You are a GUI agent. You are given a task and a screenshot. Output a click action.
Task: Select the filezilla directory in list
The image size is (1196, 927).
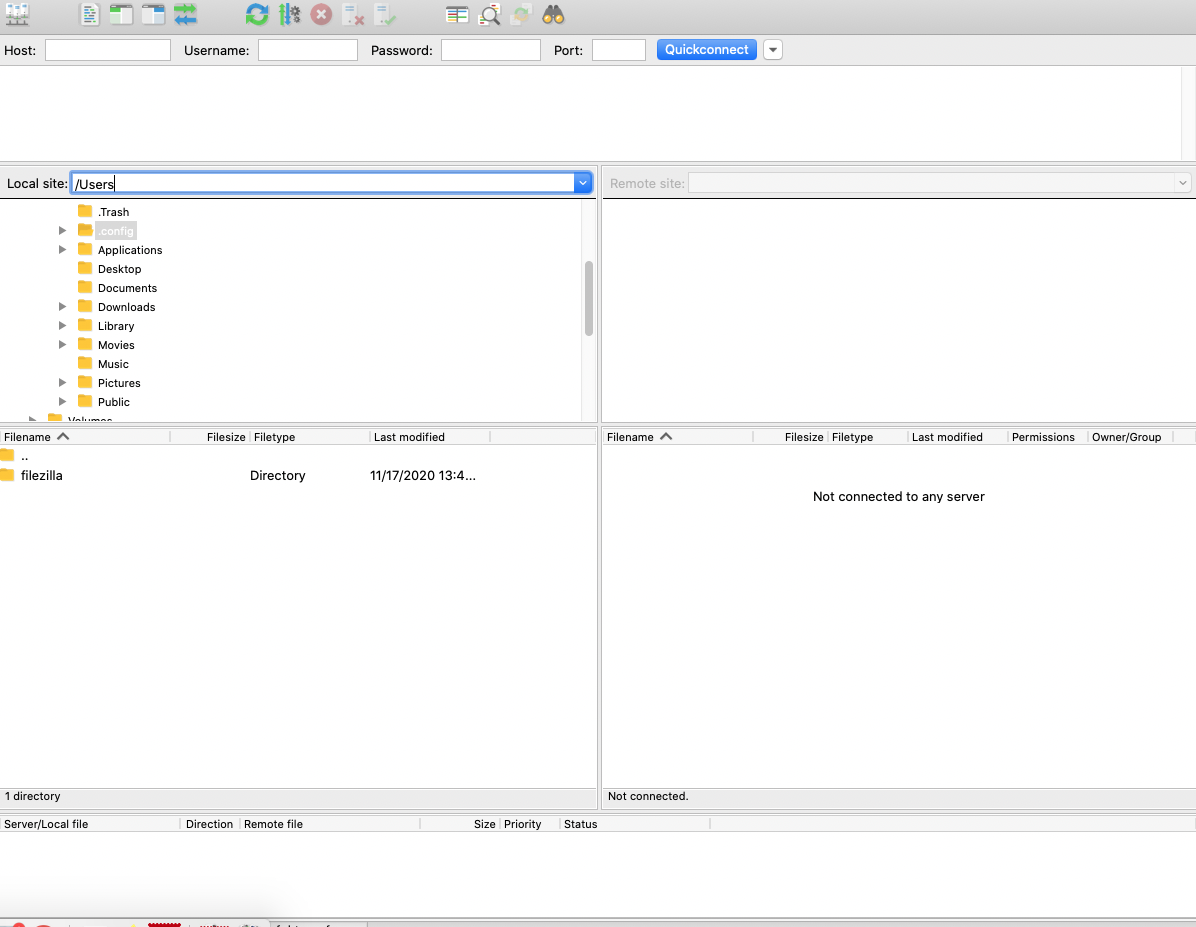42,476
